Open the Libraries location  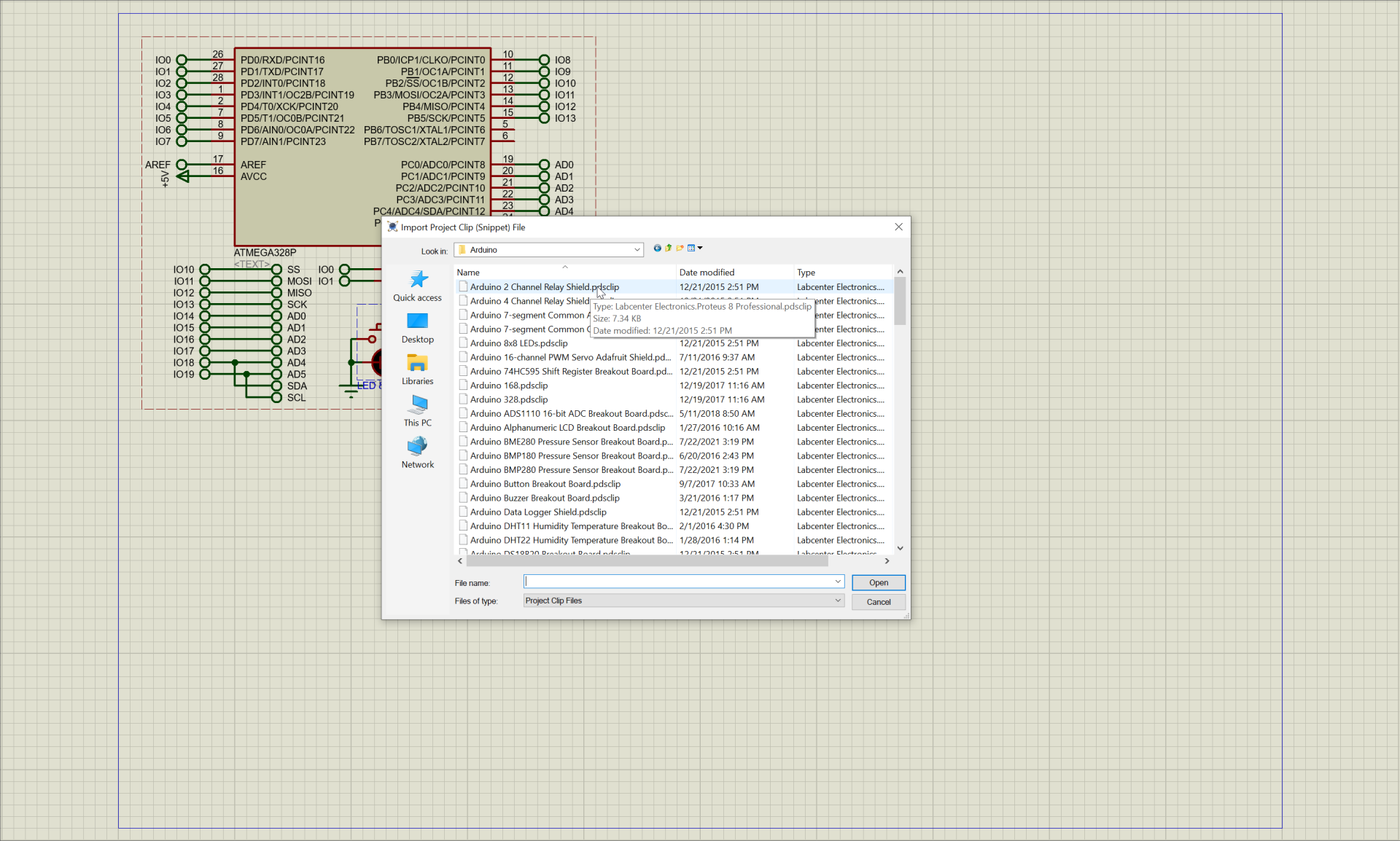click(418, 369)
